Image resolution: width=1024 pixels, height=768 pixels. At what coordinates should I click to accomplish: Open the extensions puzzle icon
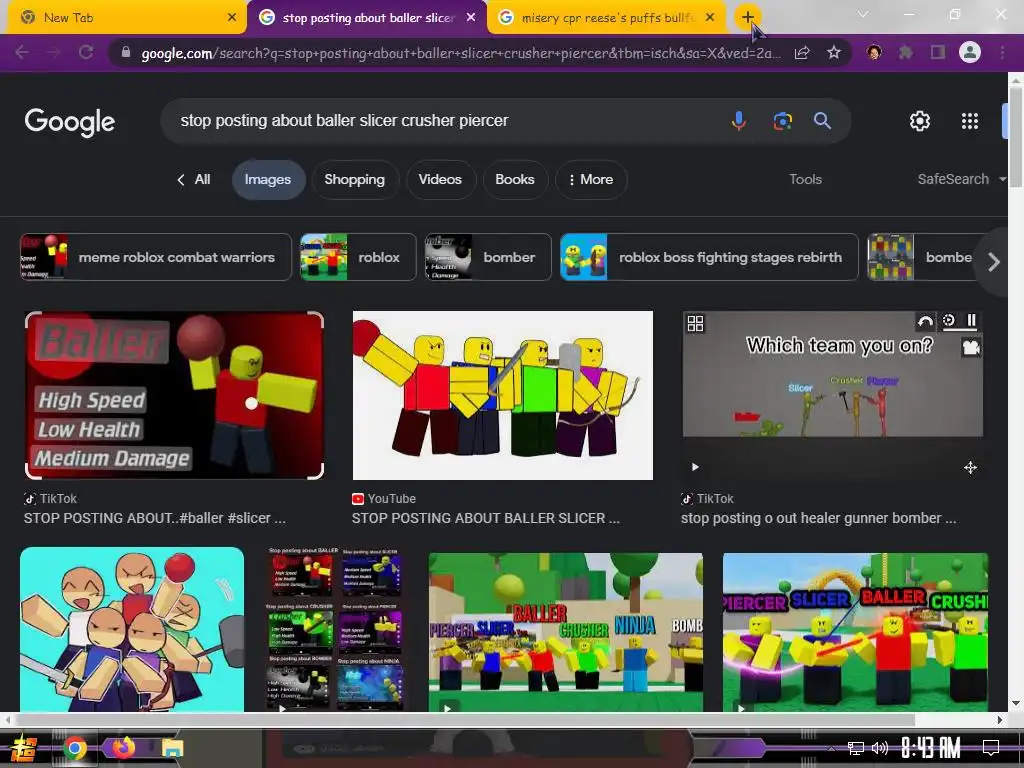click(x=906, y=52)
